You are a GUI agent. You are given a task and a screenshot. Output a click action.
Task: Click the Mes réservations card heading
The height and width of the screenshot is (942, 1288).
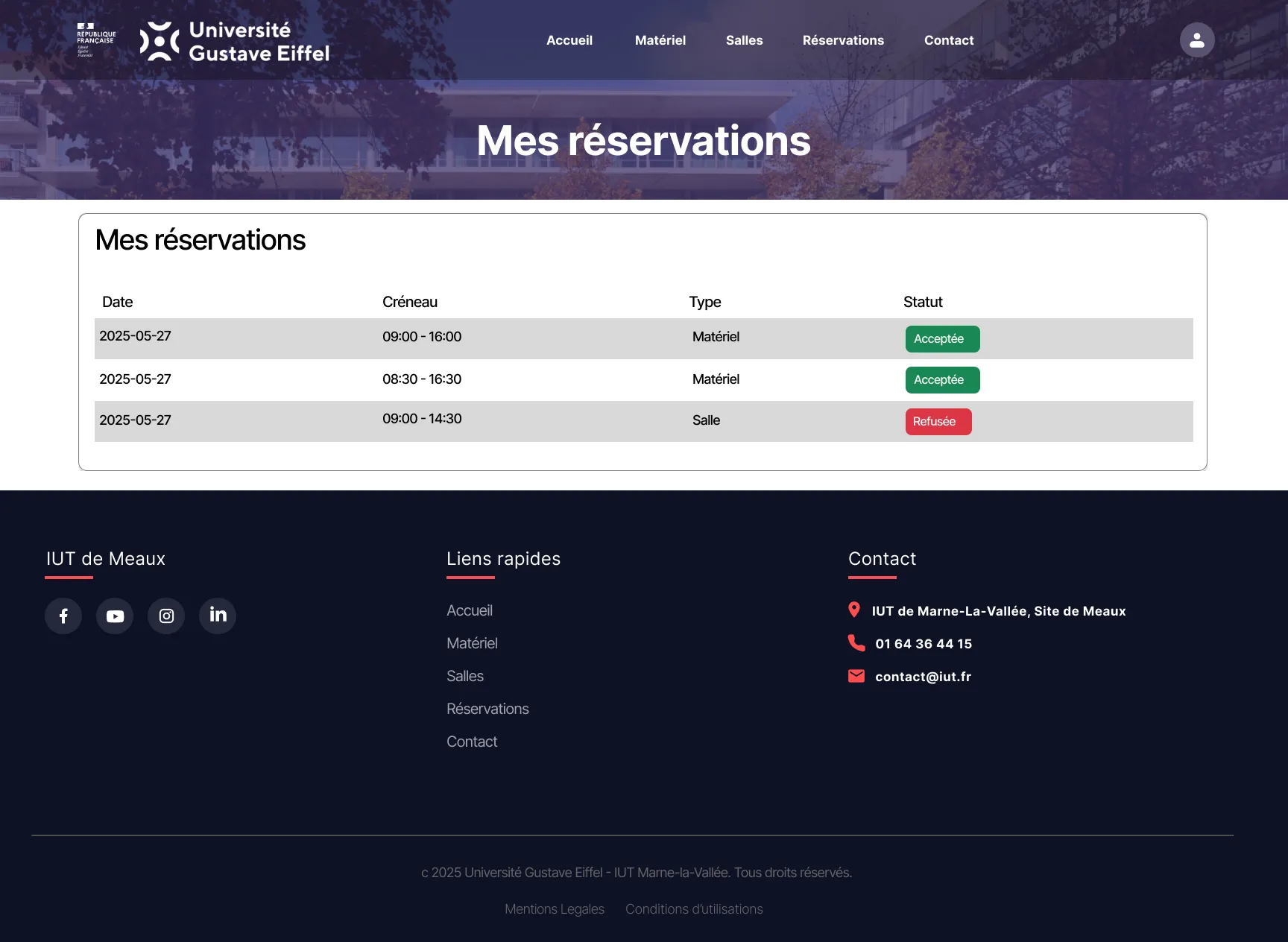click(x=201, y=240)
